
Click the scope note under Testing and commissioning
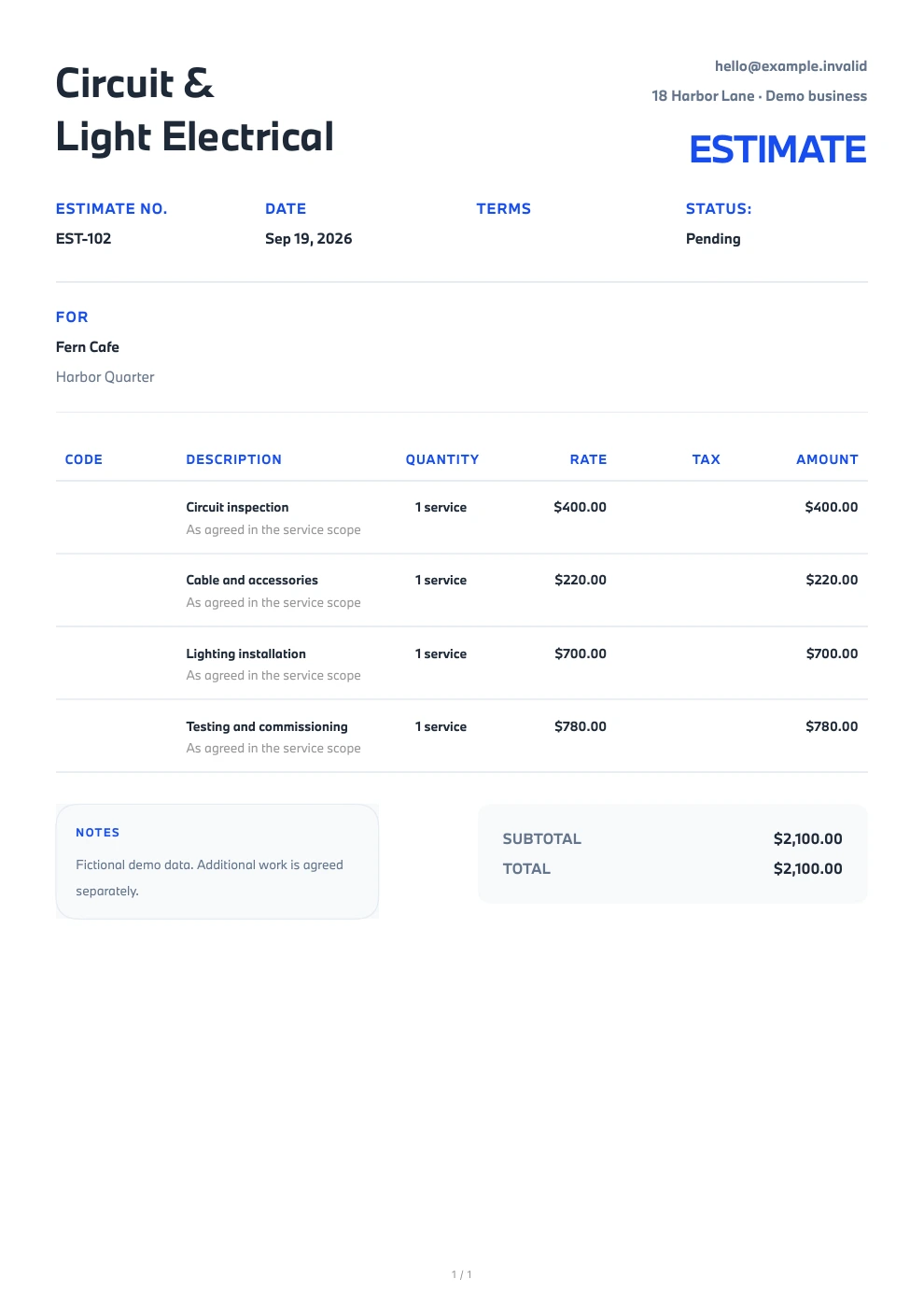273,748
